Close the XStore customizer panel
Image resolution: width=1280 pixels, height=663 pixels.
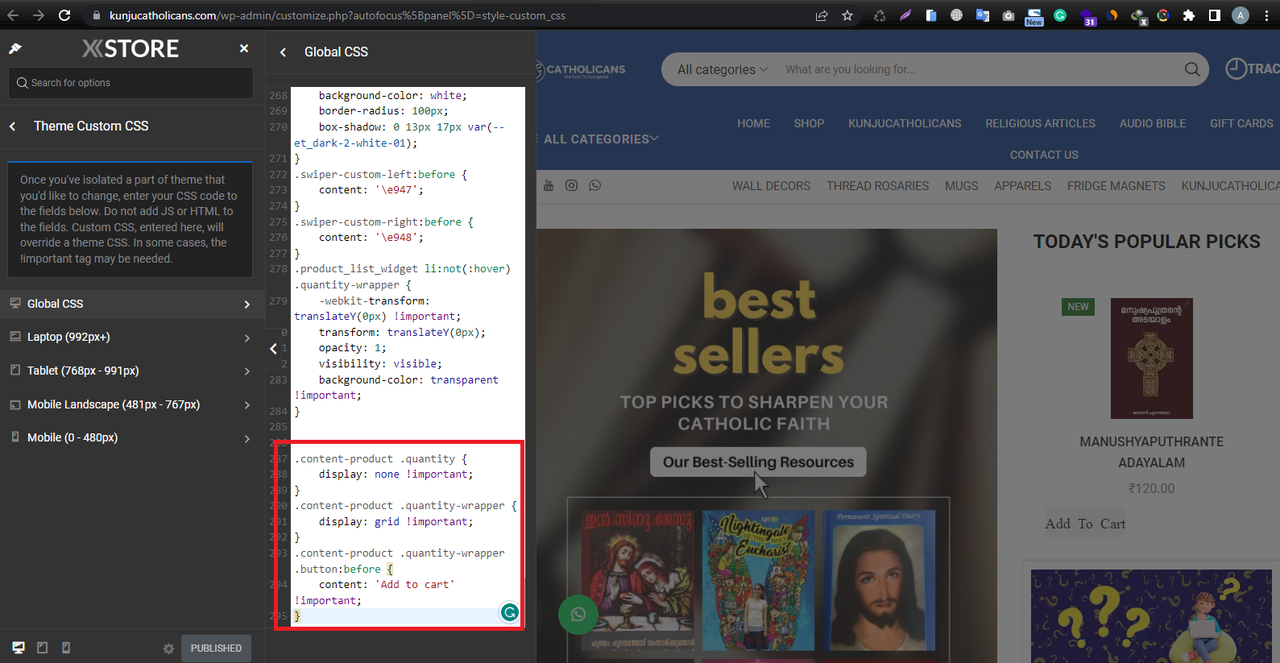pyautogui.click(x=244, y=49)
